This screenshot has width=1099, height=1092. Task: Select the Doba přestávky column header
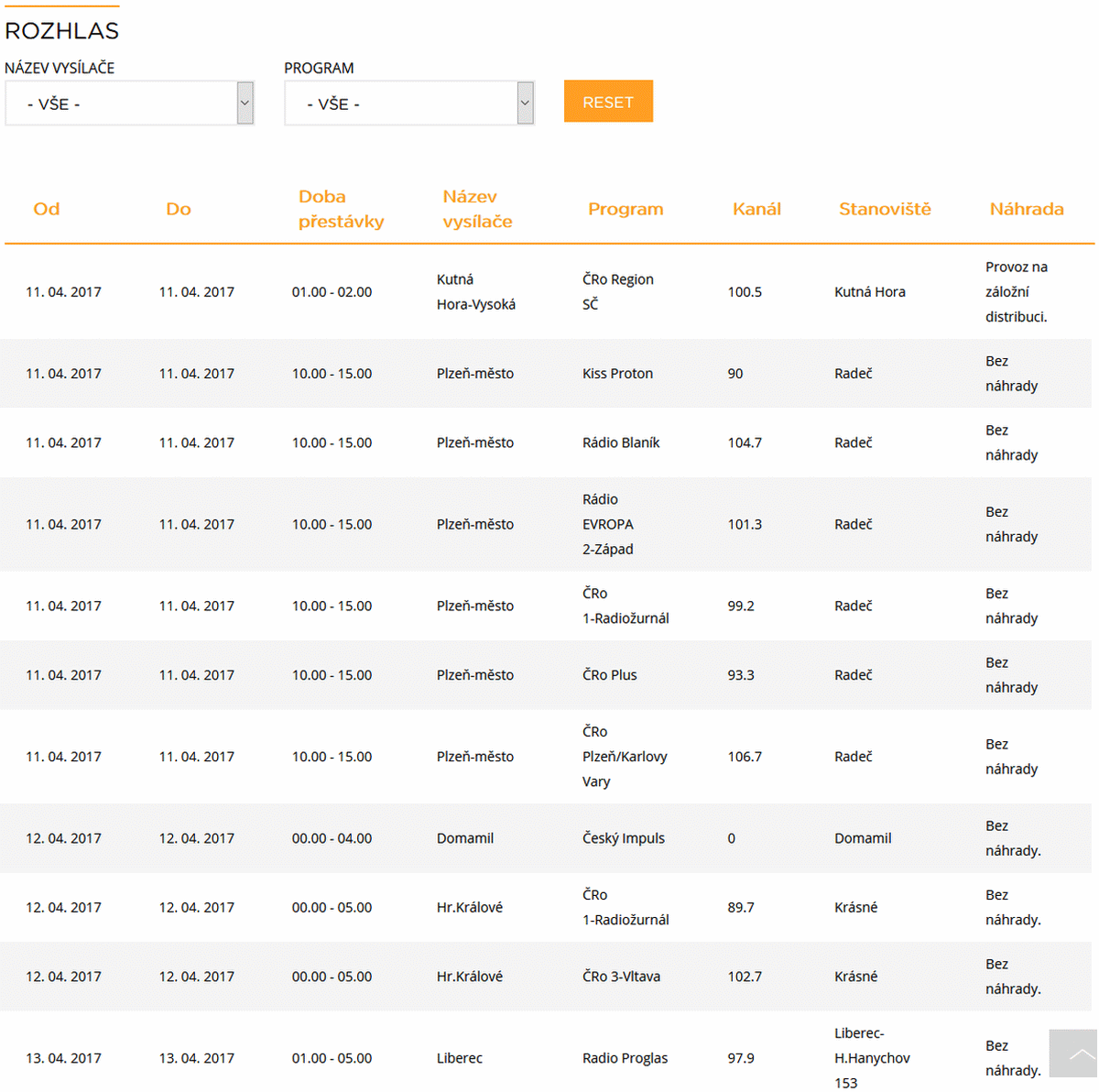tap(341, 209)
